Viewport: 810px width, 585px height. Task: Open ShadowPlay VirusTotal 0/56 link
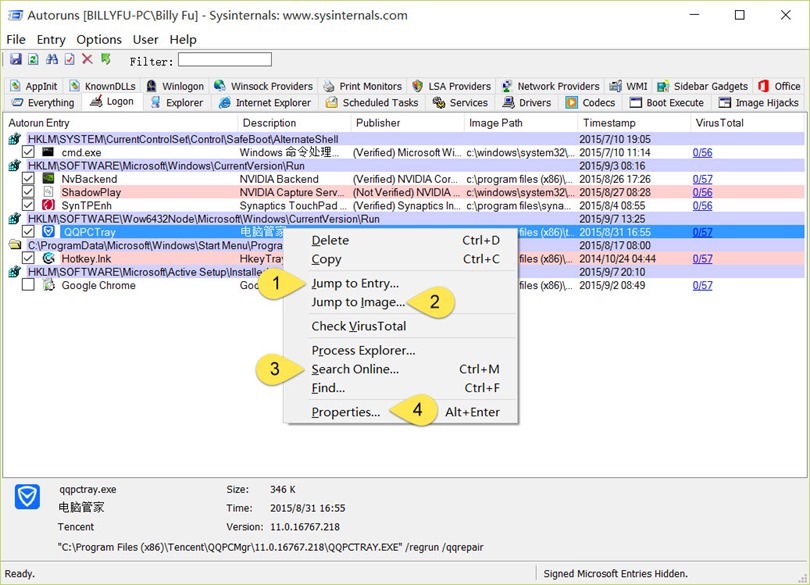[x=702, y=192]
